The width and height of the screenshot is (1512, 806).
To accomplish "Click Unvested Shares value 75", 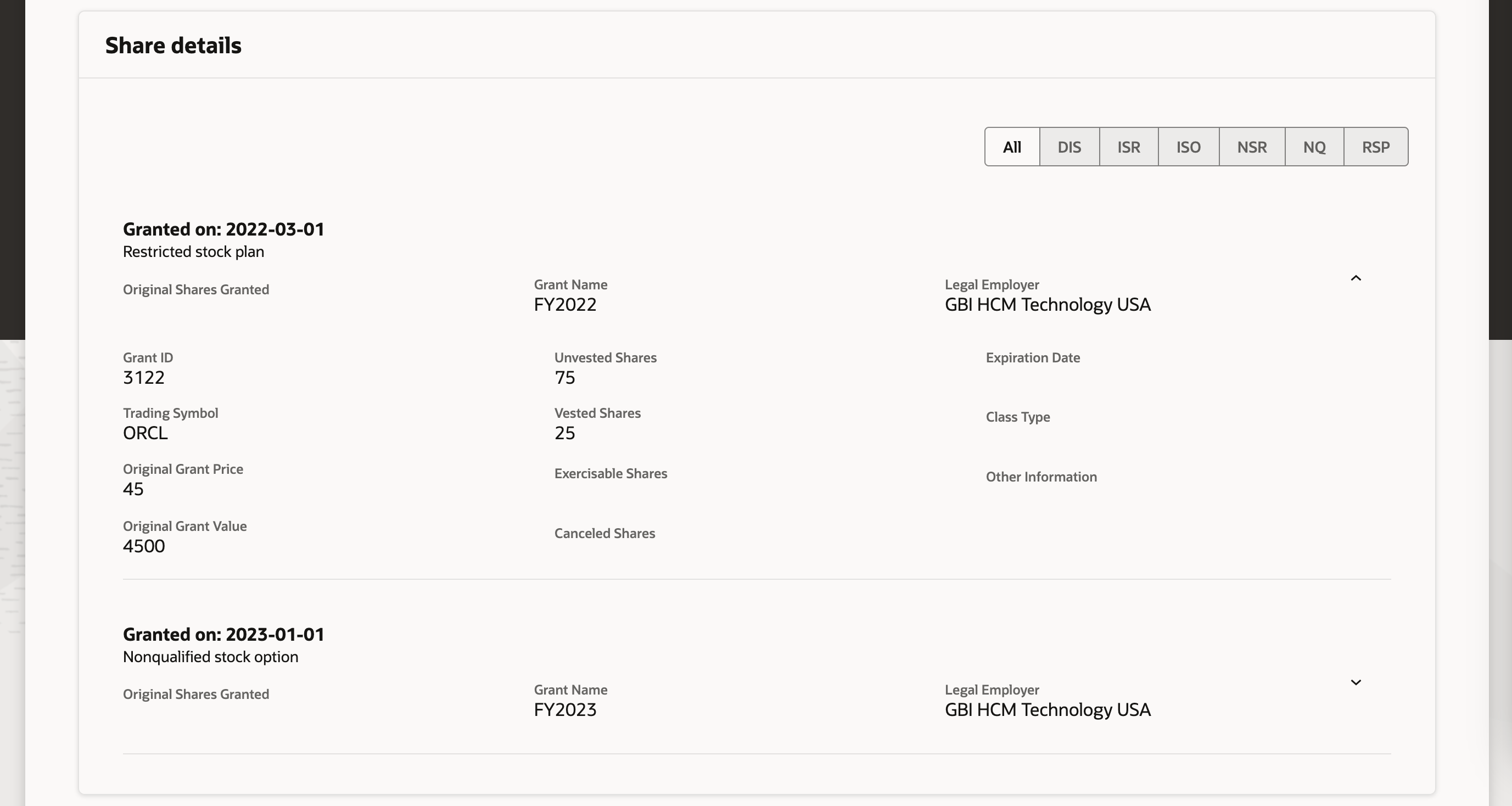I will click(x=564, y=377).
